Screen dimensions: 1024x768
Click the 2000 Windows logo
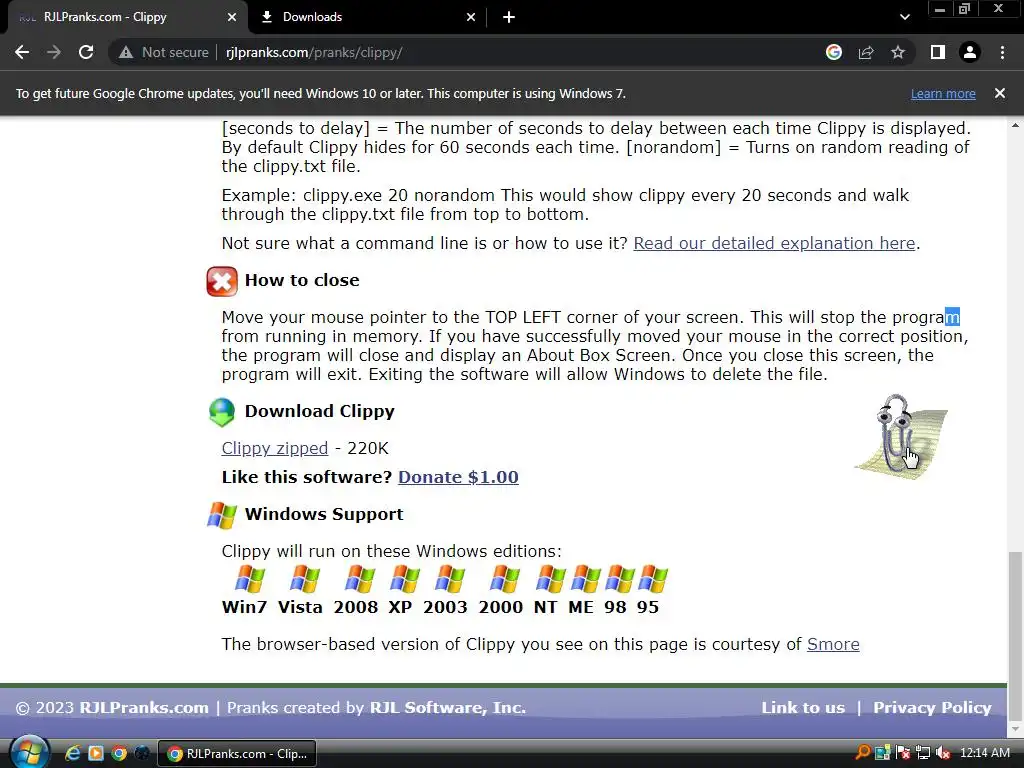[x=505, y=579]
